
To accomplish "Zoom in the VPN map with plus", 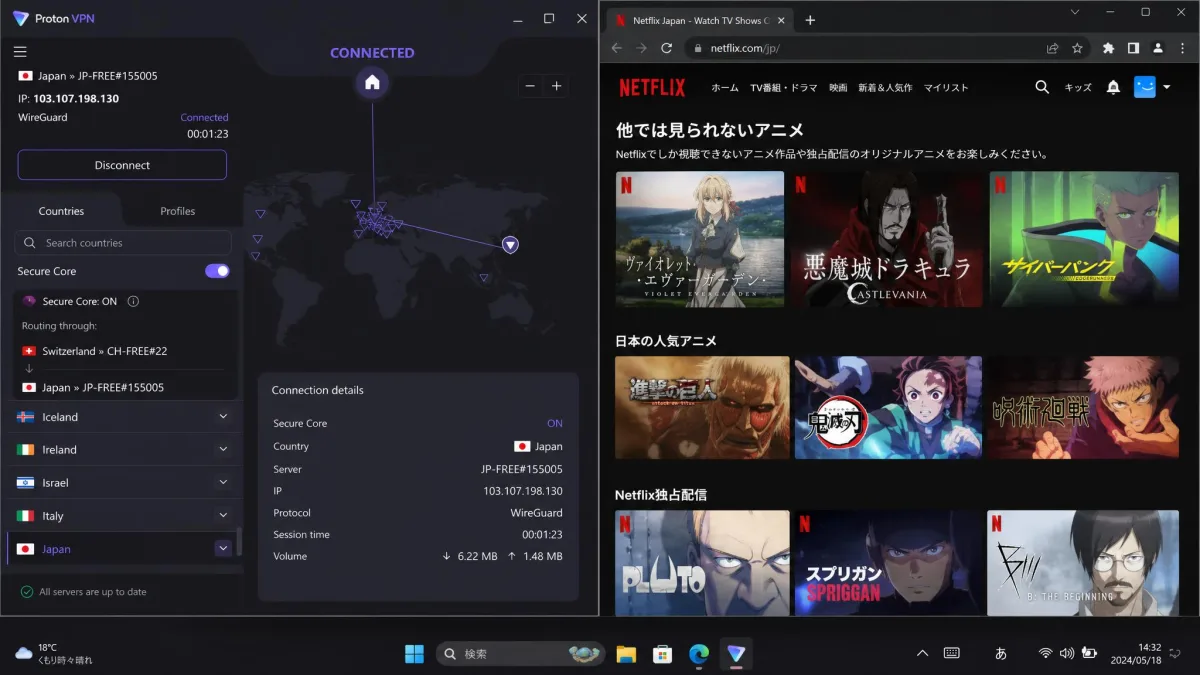I will point(557,86).
